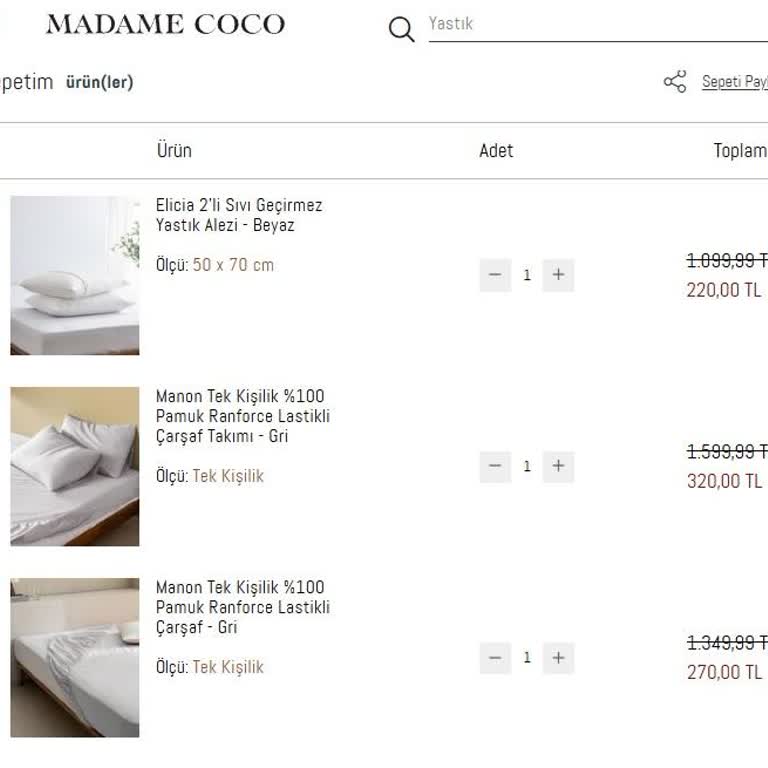Click the search magnifier icon

tap(401, 30)
